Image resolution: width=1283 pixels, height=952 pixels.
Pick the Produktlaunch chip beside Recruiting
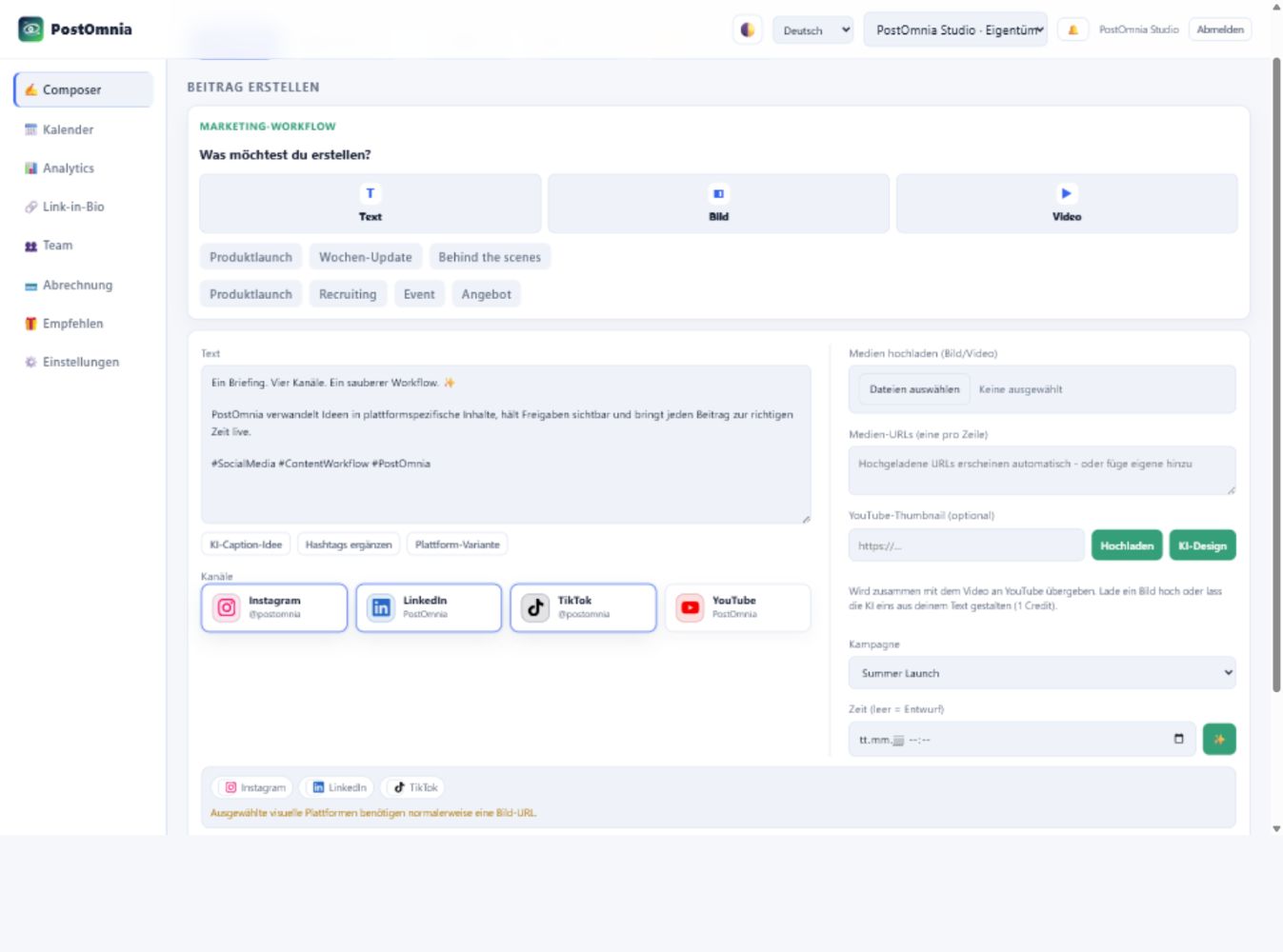point(251,294)
